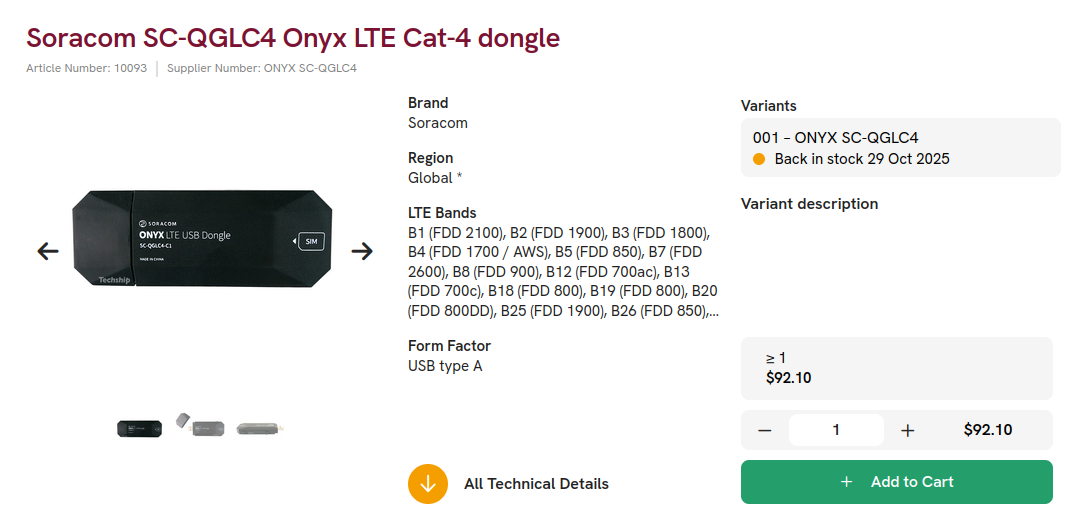Open All Technical Details link
1072x514 pixels.
pos(536,484)
